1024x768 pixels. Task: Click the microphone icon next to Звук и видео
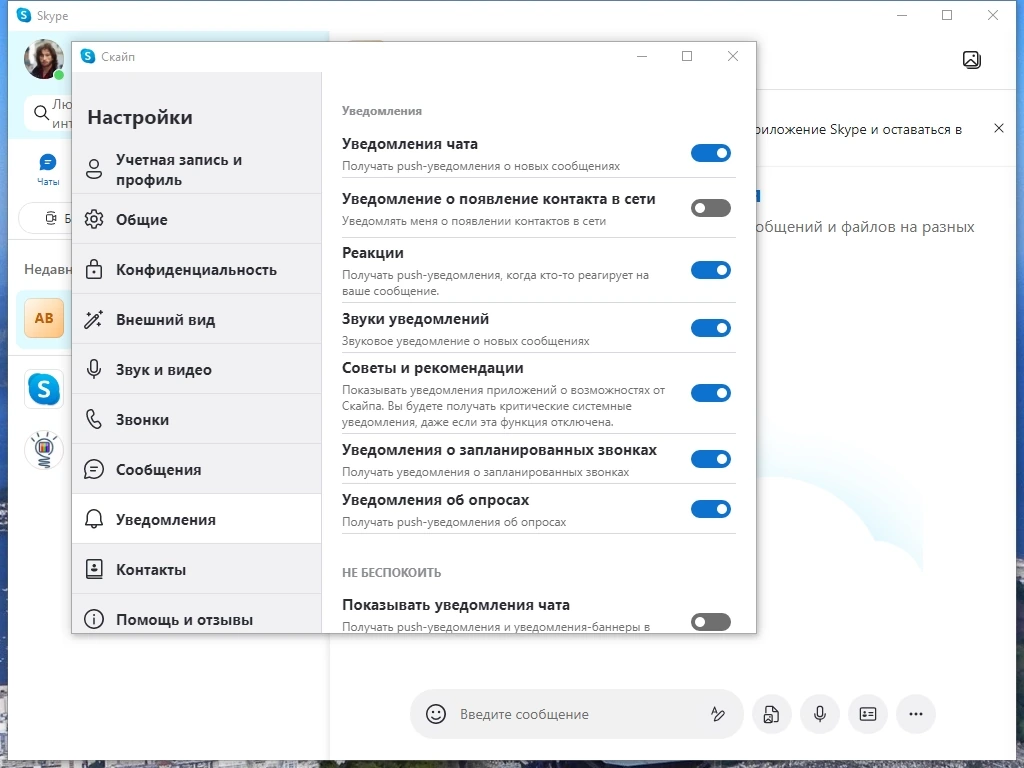(x=94, y=369)
